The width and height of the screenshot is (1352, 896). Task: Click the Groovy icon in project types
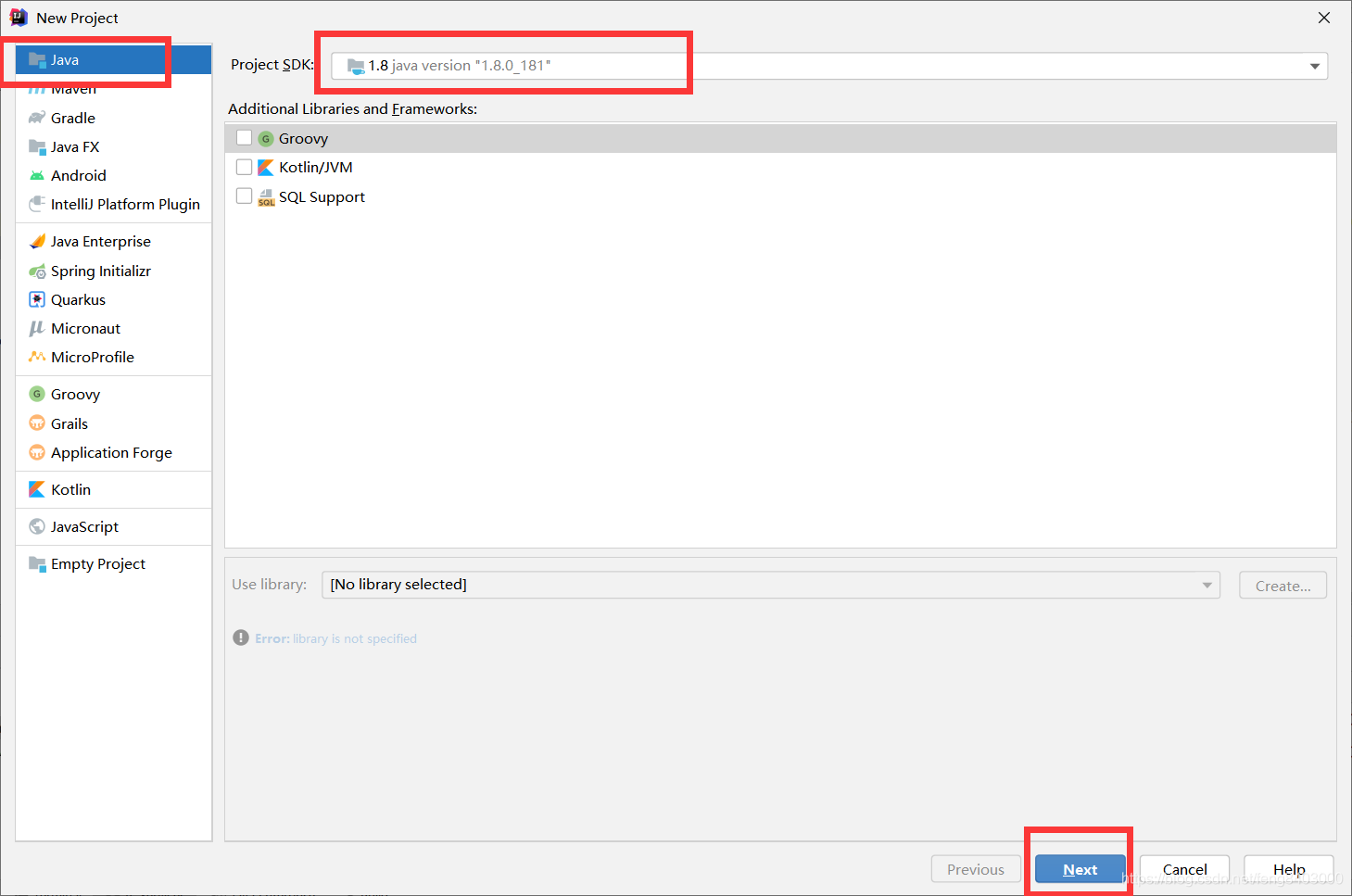(x=37, y=394)
